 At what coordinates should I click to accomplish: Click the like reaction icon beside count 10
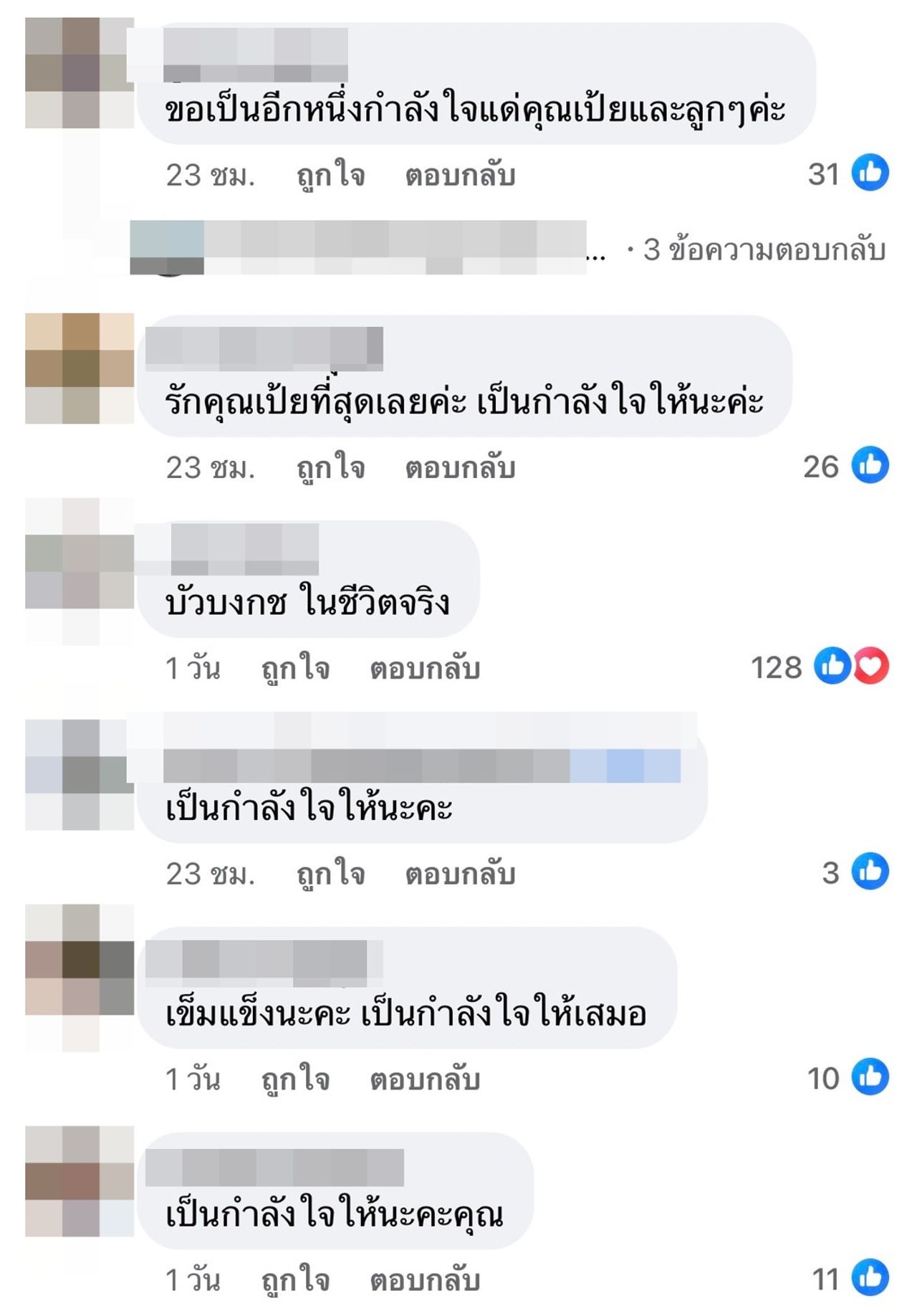(870, 1077)
